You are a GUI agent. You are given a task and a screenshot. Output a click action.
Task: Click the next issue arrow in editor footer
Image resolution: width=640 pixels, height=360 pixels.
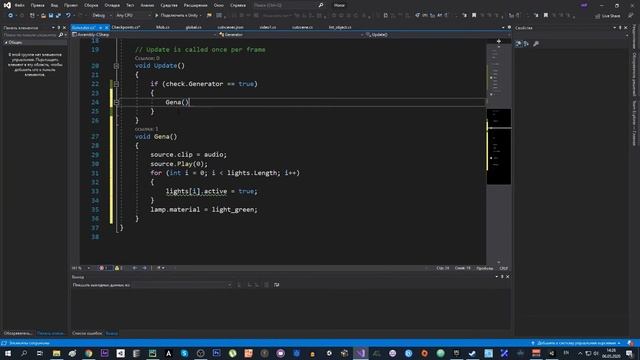click(144, 268)
